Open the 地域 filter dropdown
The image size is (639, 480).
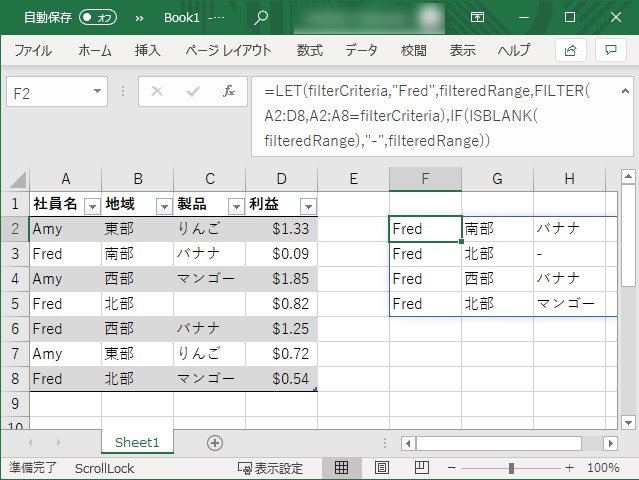coord(164,206)
